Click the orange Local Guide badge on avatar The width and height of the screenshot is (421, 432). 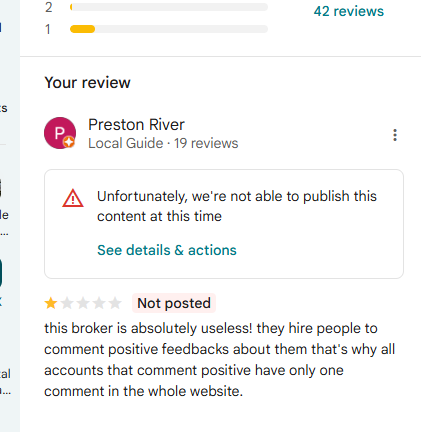(69, 142)
